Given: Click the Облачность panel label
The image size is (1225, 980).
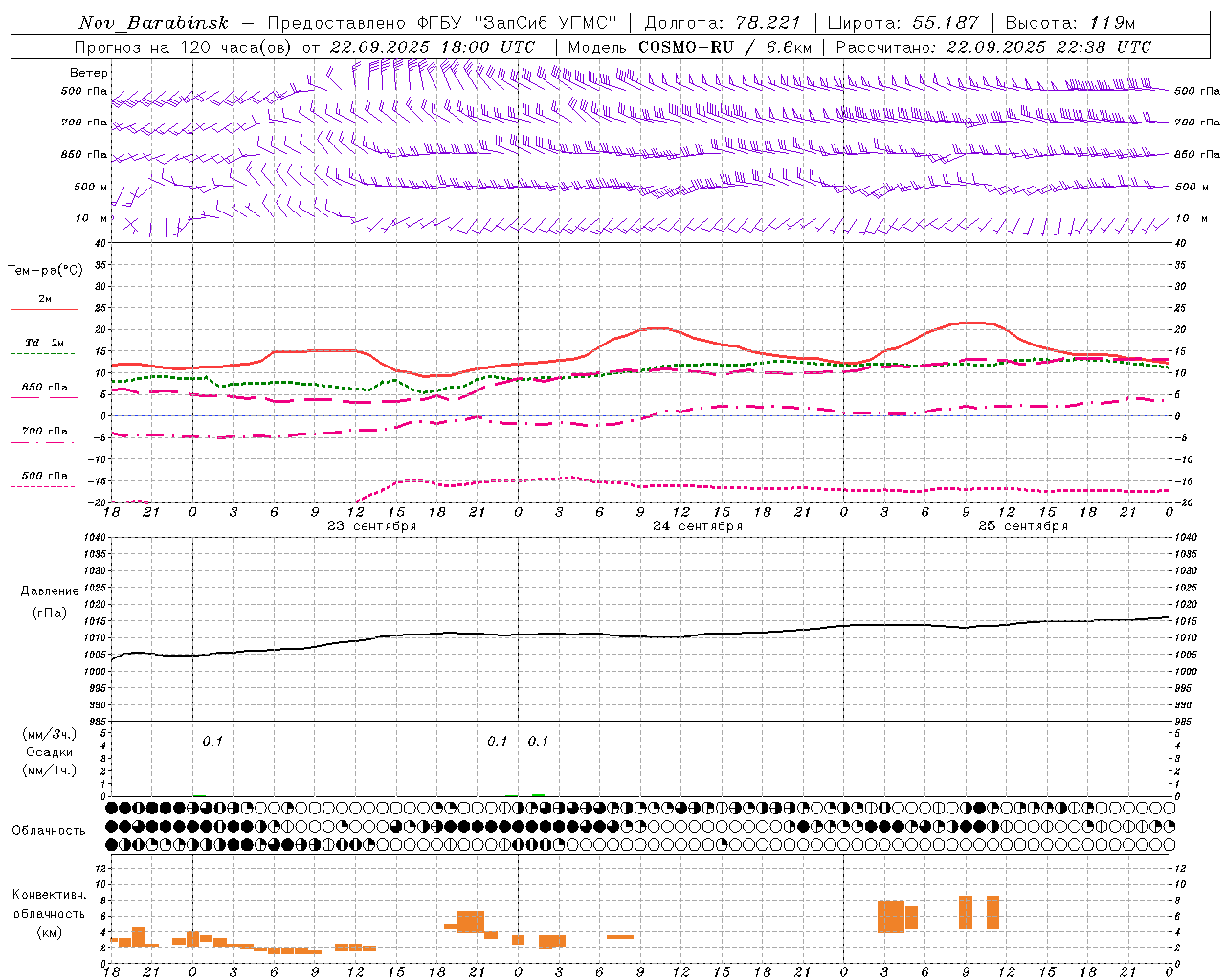Looking at the screenshot, I should pyautogui.click(x=49, y=831).
